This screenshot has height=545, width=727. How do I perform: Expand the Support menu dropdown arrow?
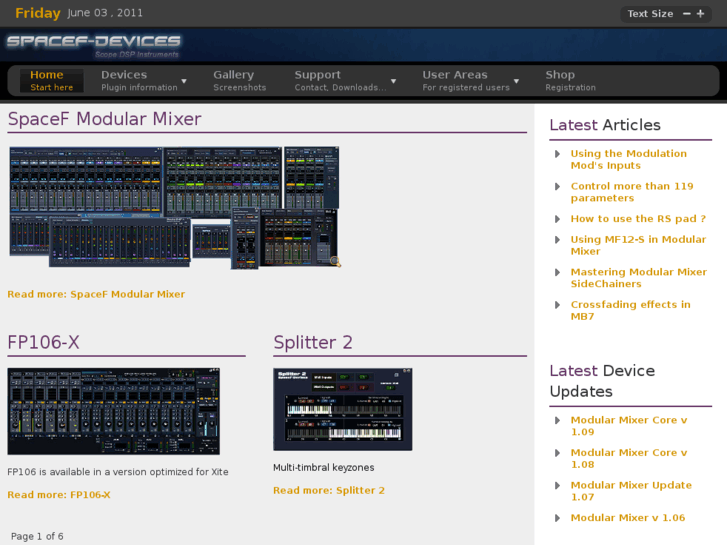tap(394, 81)
